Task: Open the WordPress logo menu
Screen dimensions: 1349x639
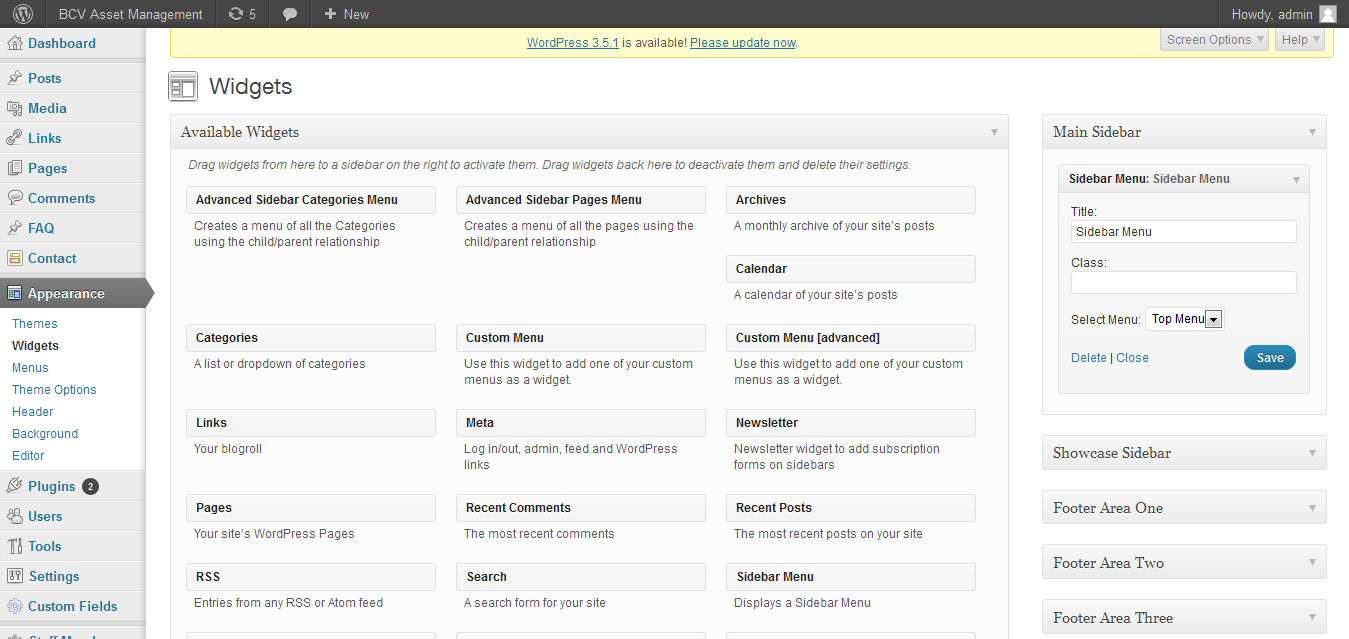Action: (23, 14)
